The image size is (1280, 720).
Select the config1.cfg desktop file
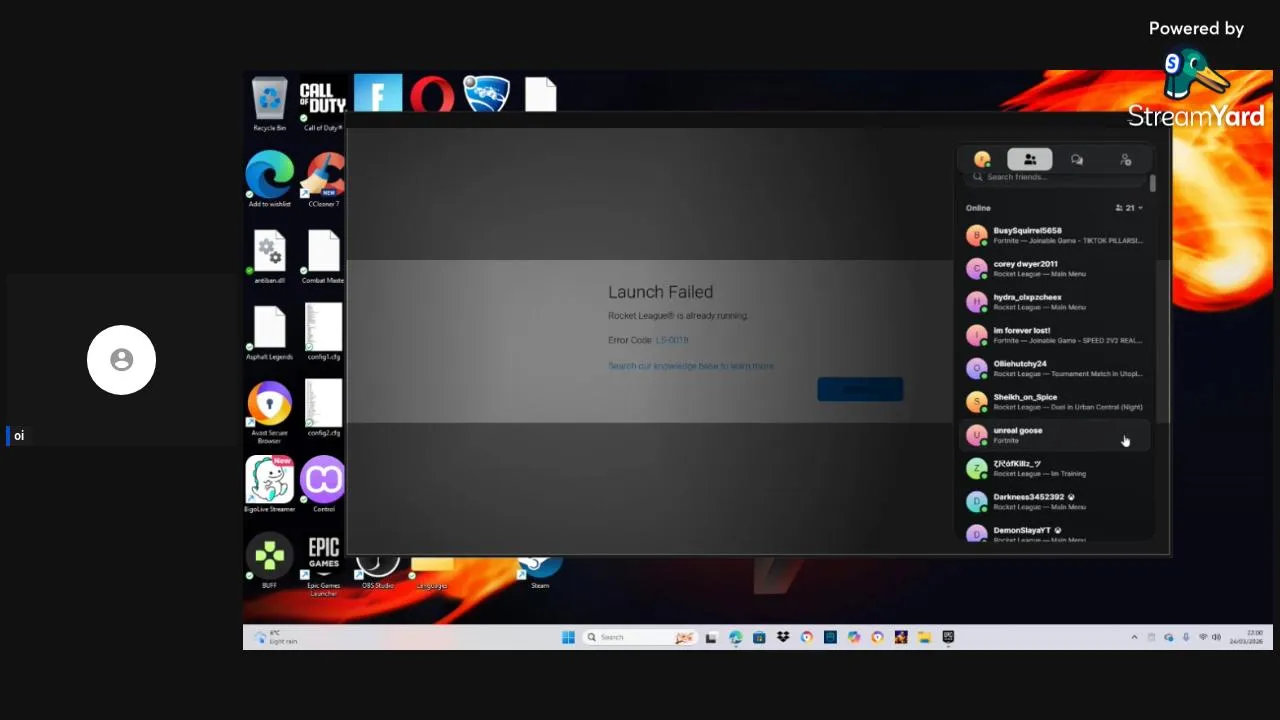coord(323,333)
